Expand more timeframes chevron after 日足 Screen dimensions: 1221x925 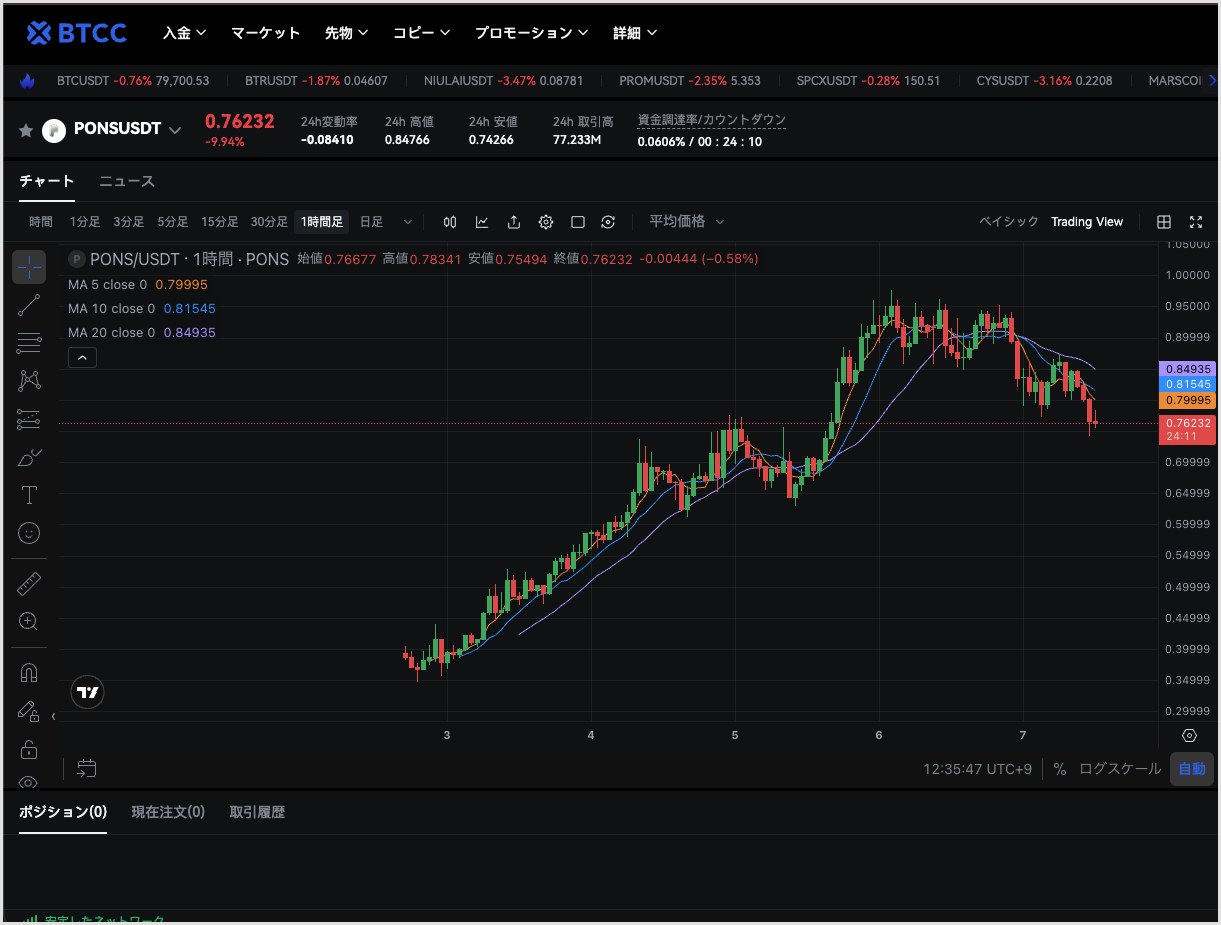(407, 222)
